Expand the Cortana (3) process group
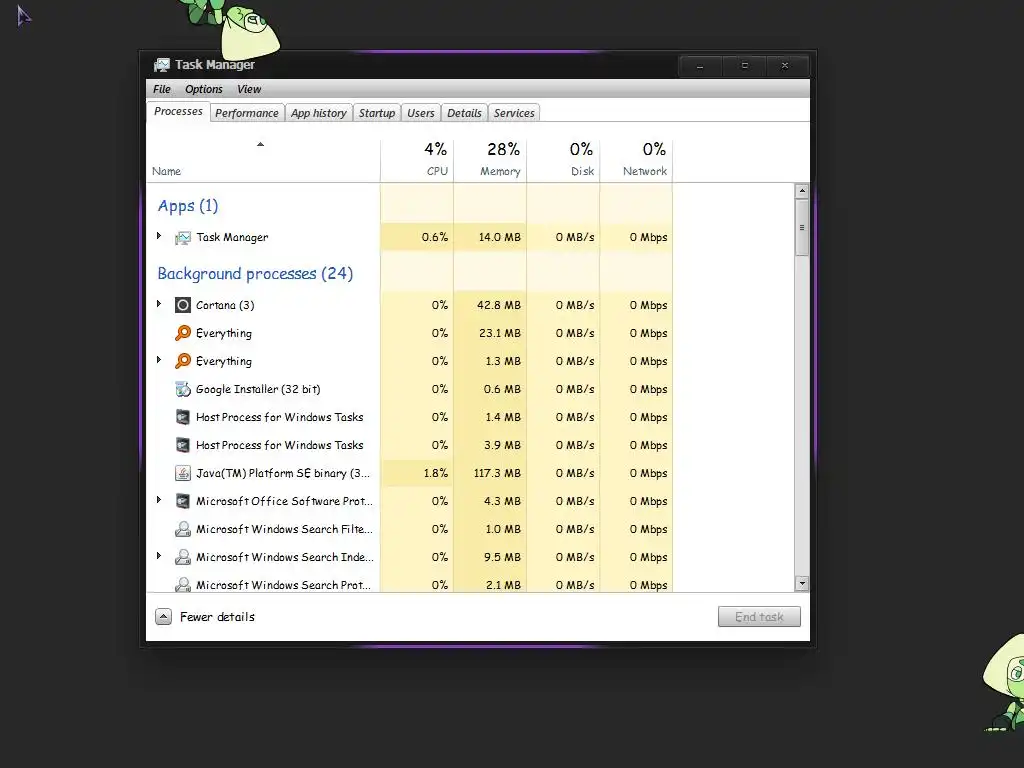1024x768 pixels. tap(159, 304)
